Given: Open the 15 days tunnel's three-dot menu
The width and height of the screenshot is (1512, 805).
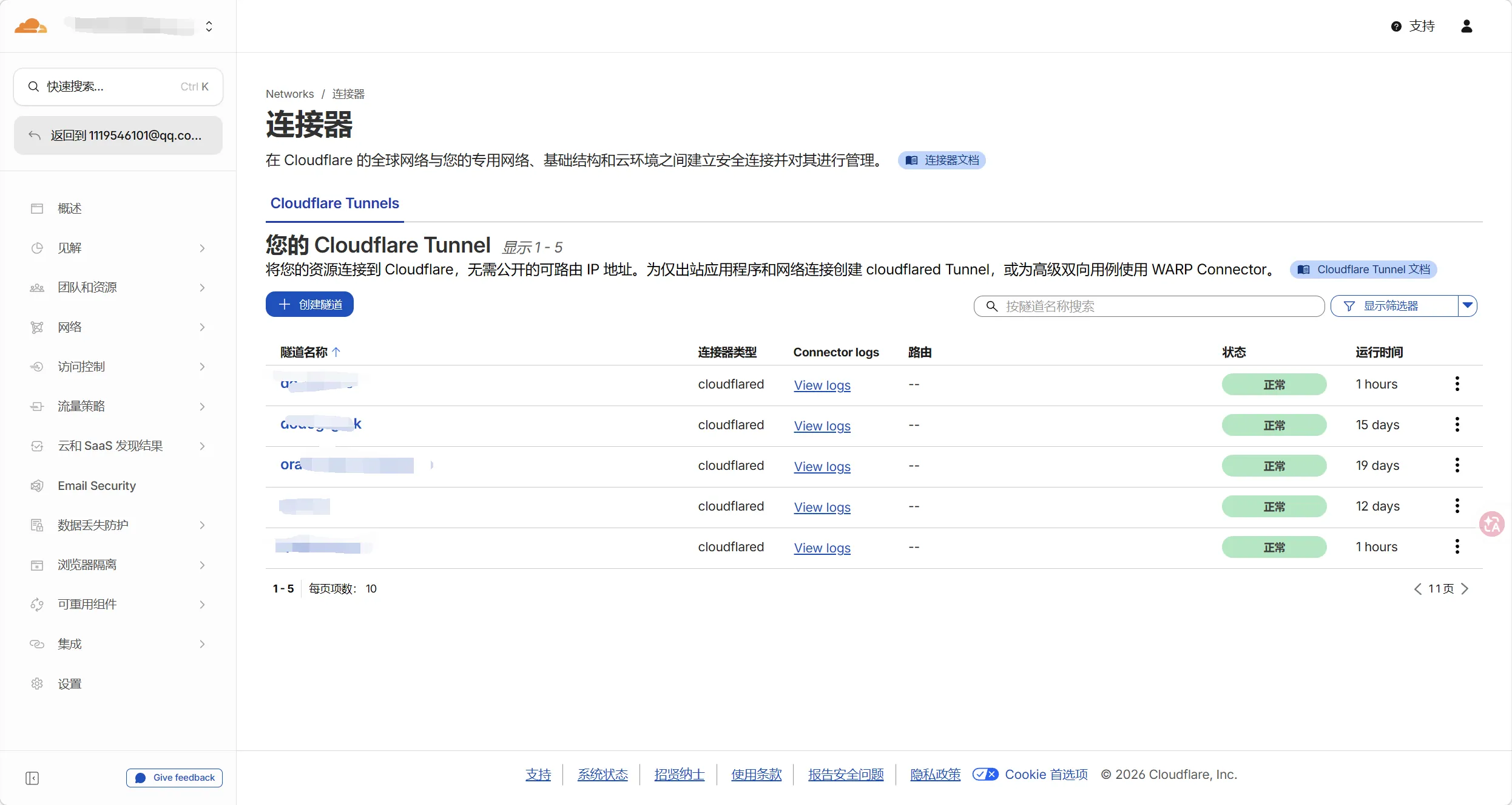Looking at the screenshot, I should coord(1457,425).
